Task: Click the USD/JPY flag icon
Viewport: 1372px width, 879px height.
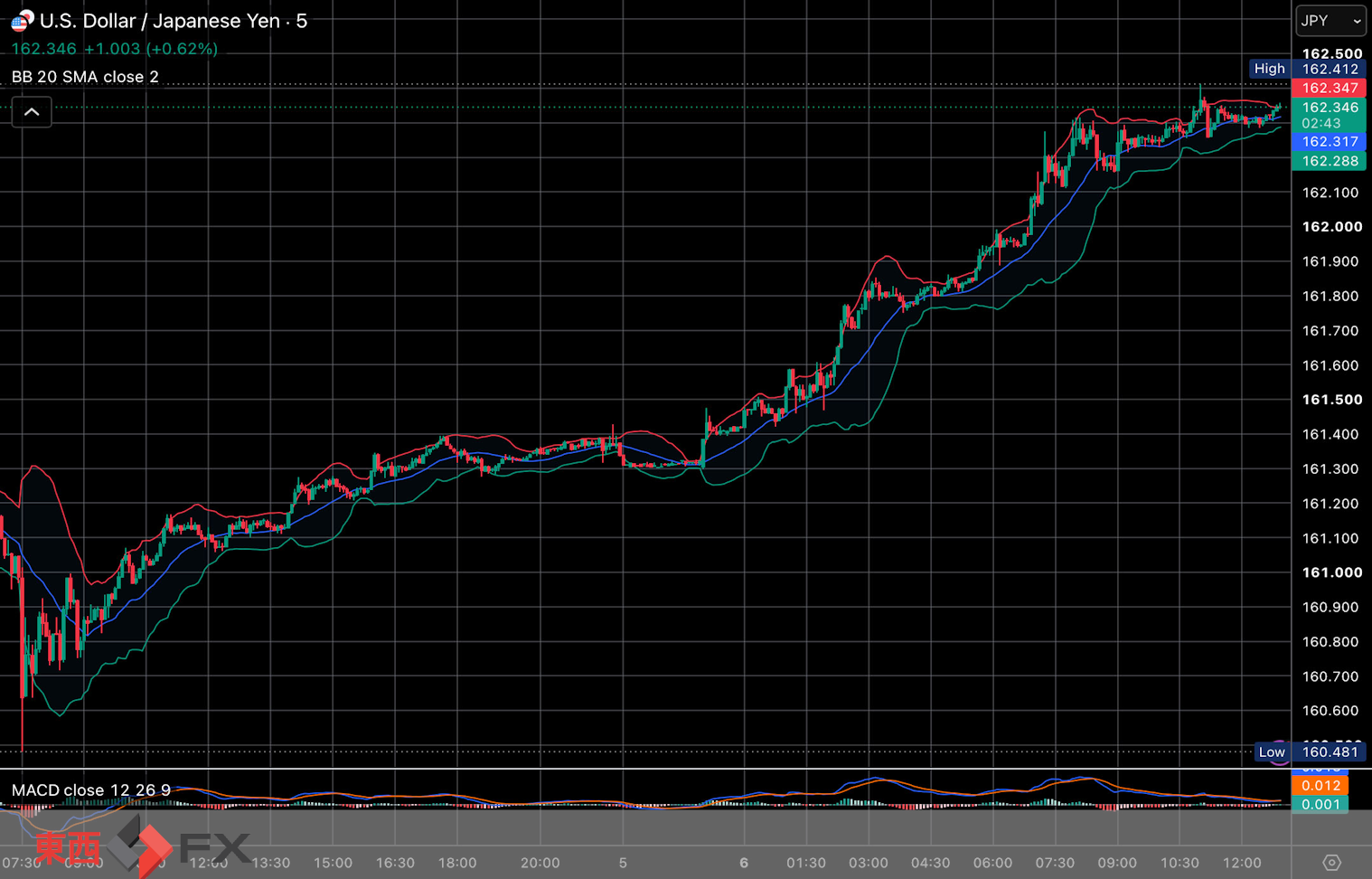Action: [22, 20]
